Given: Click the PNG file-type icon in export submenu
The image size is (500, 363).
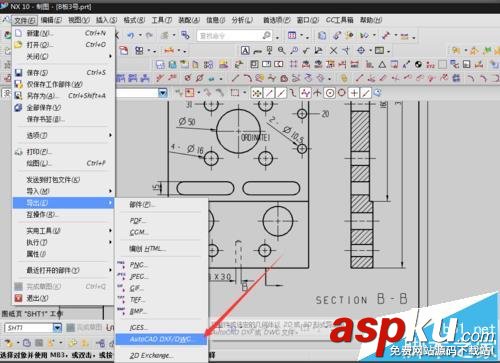Looking at the screenshot, I should [x=121, y=265].
